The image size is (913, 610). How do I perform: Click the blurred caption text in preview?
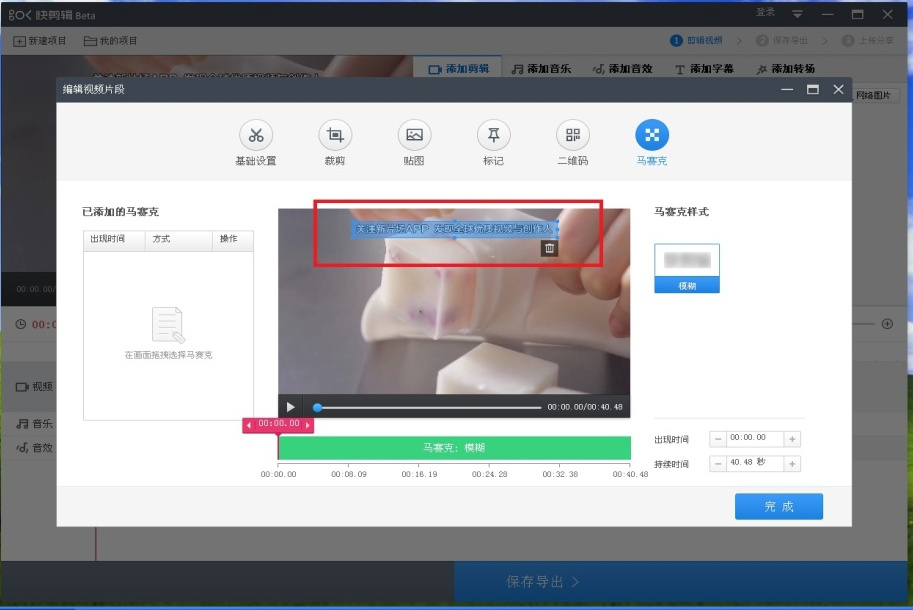tap(454, 229)
